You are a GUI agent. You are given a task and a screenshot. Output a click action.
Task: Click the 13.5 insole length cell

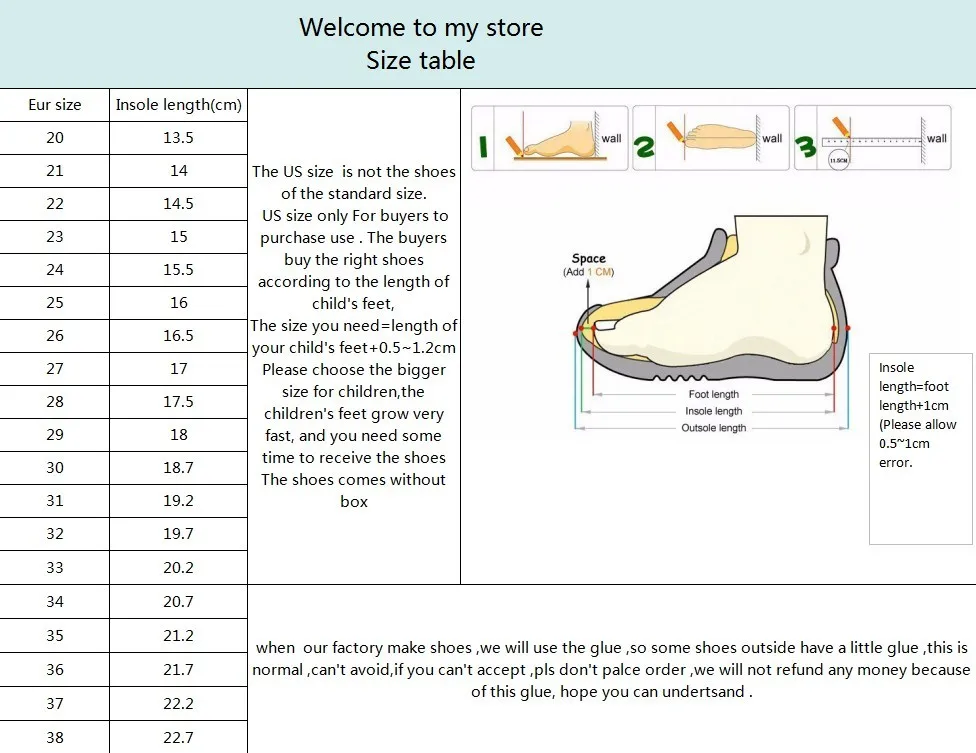[x=179, y=138]
